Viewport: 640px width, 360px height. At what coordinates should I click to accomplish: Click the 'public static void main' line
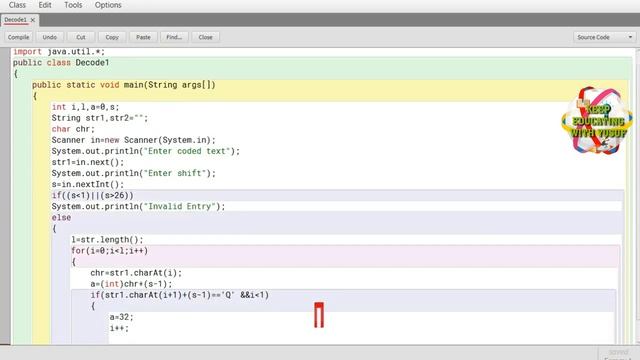[124, 85]
